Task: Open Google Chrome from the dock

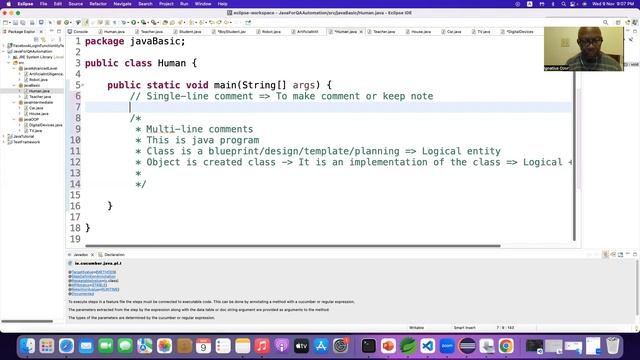Action: pos(506,346)
